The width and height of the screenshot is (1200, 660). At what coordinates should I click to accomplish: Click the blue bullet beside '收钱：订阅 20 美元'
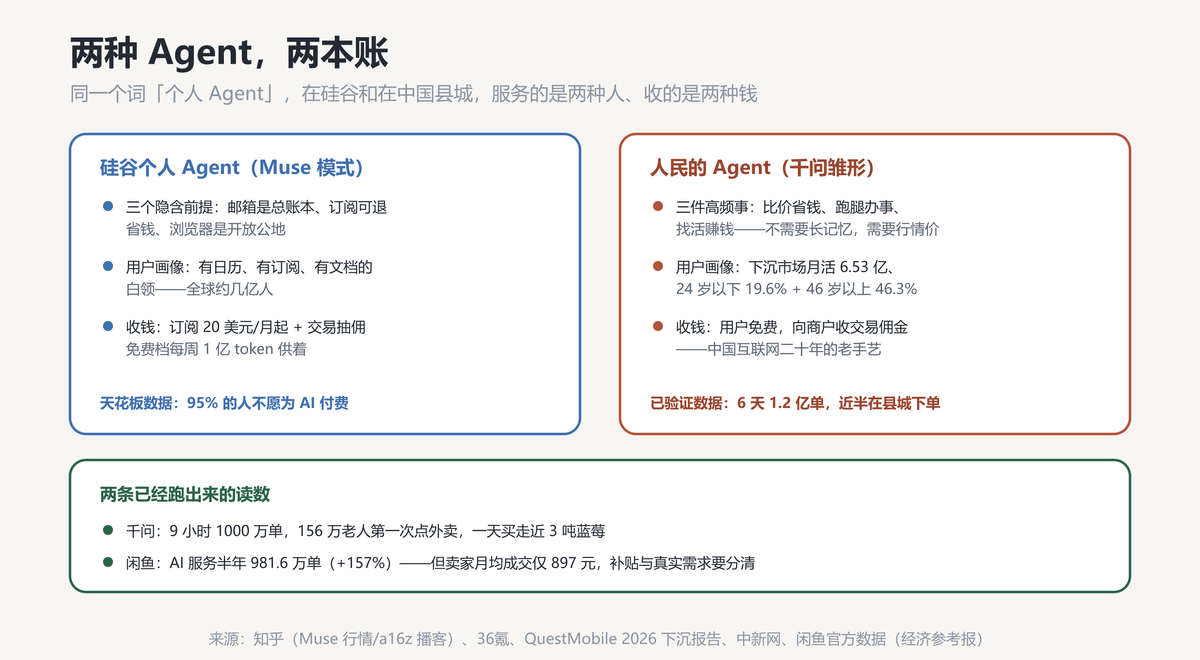(x=107, y=327)
